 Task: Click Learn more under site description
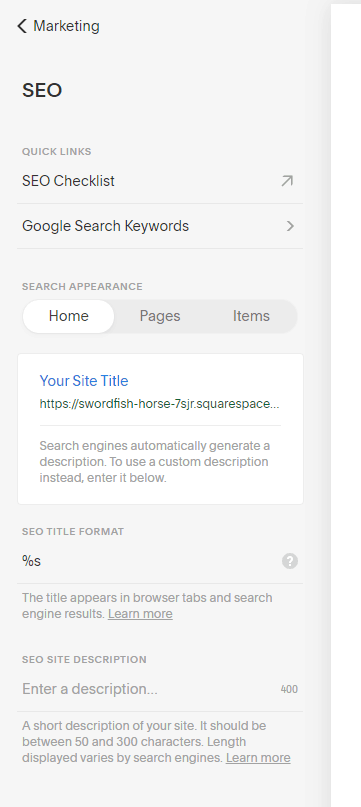click(x=258, y=758)
